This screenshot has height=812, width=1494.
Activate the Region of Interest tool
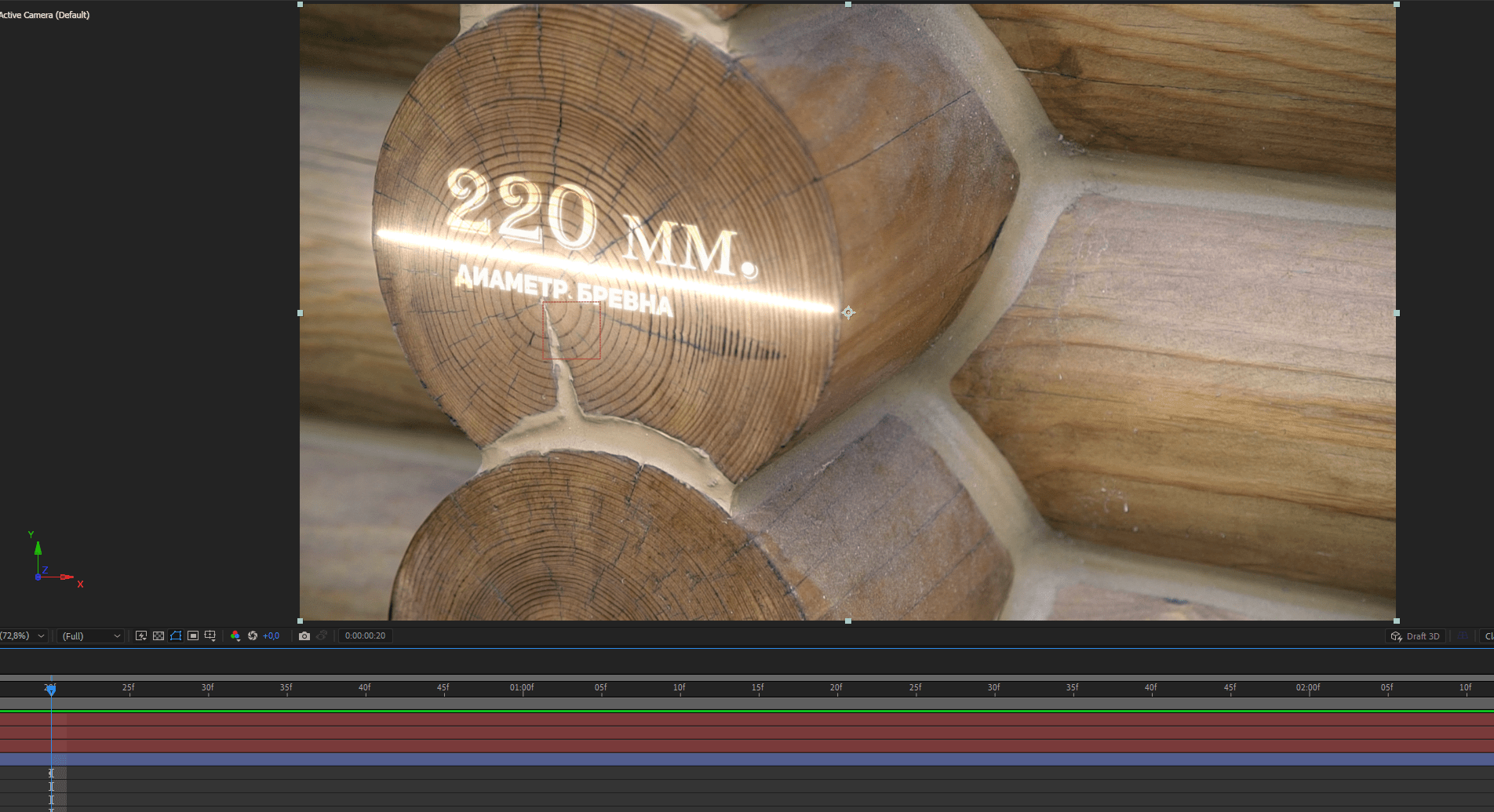[193, 635]
